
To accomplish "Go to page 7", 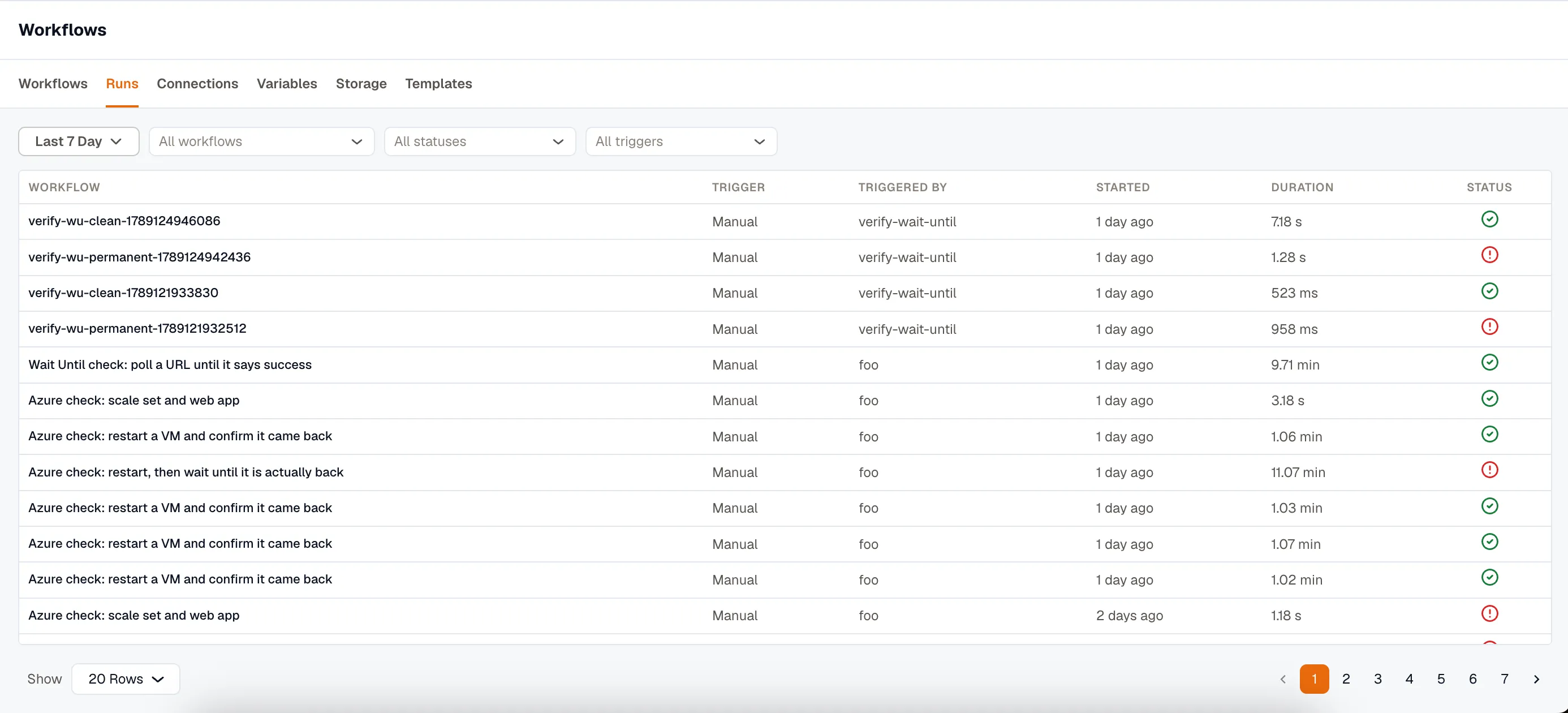I will [1504, 679].
